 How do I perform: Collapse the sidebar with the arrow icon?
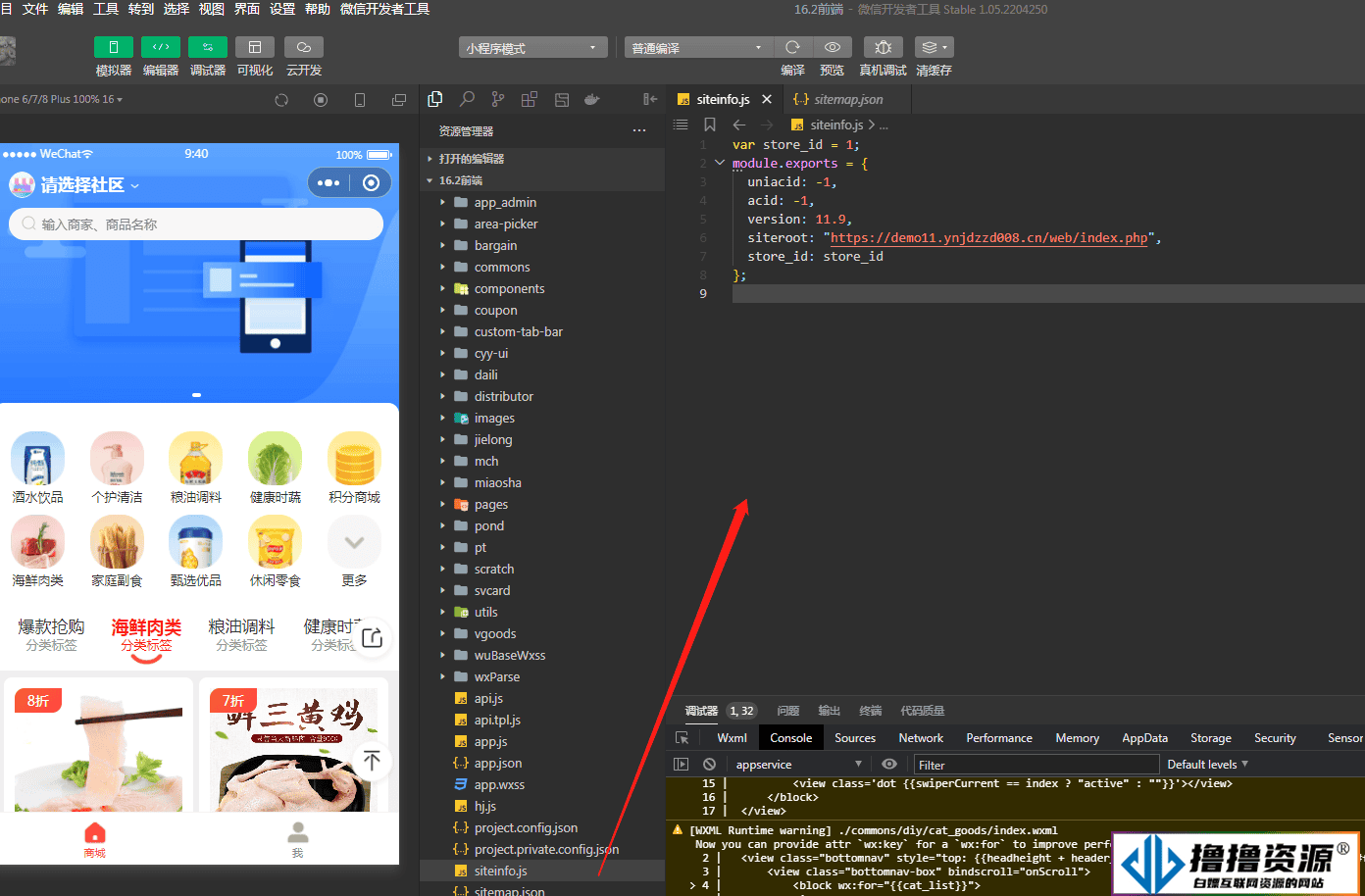coord(649,99)
